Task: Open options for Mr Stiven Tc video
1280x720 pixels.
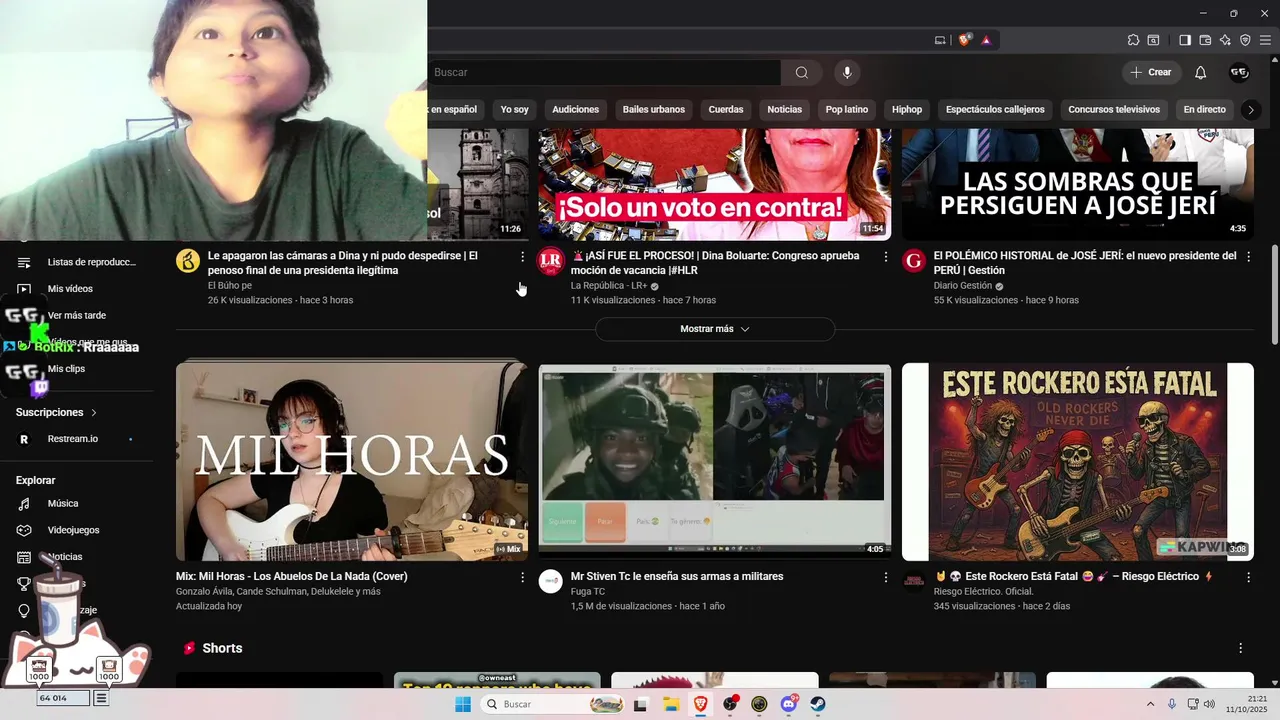Action: [x=885, y=577]
